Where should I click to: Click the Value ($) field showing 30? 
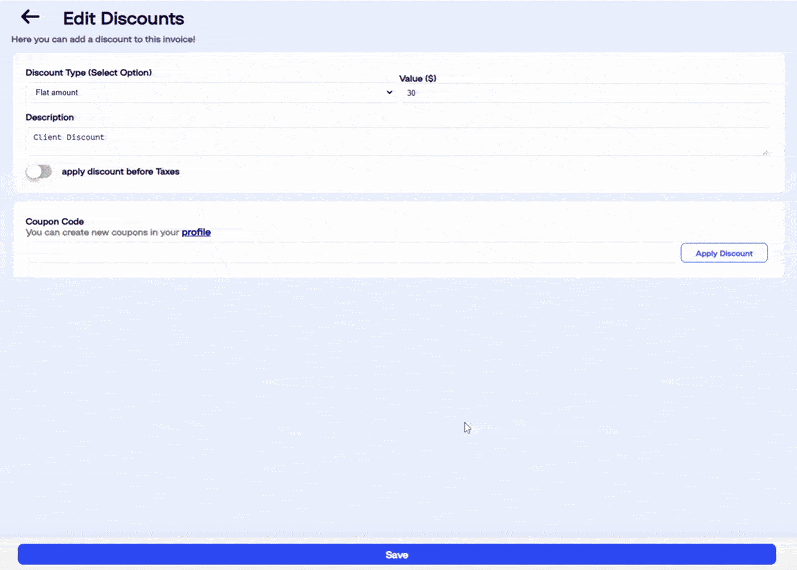click(x=585, y=93)
